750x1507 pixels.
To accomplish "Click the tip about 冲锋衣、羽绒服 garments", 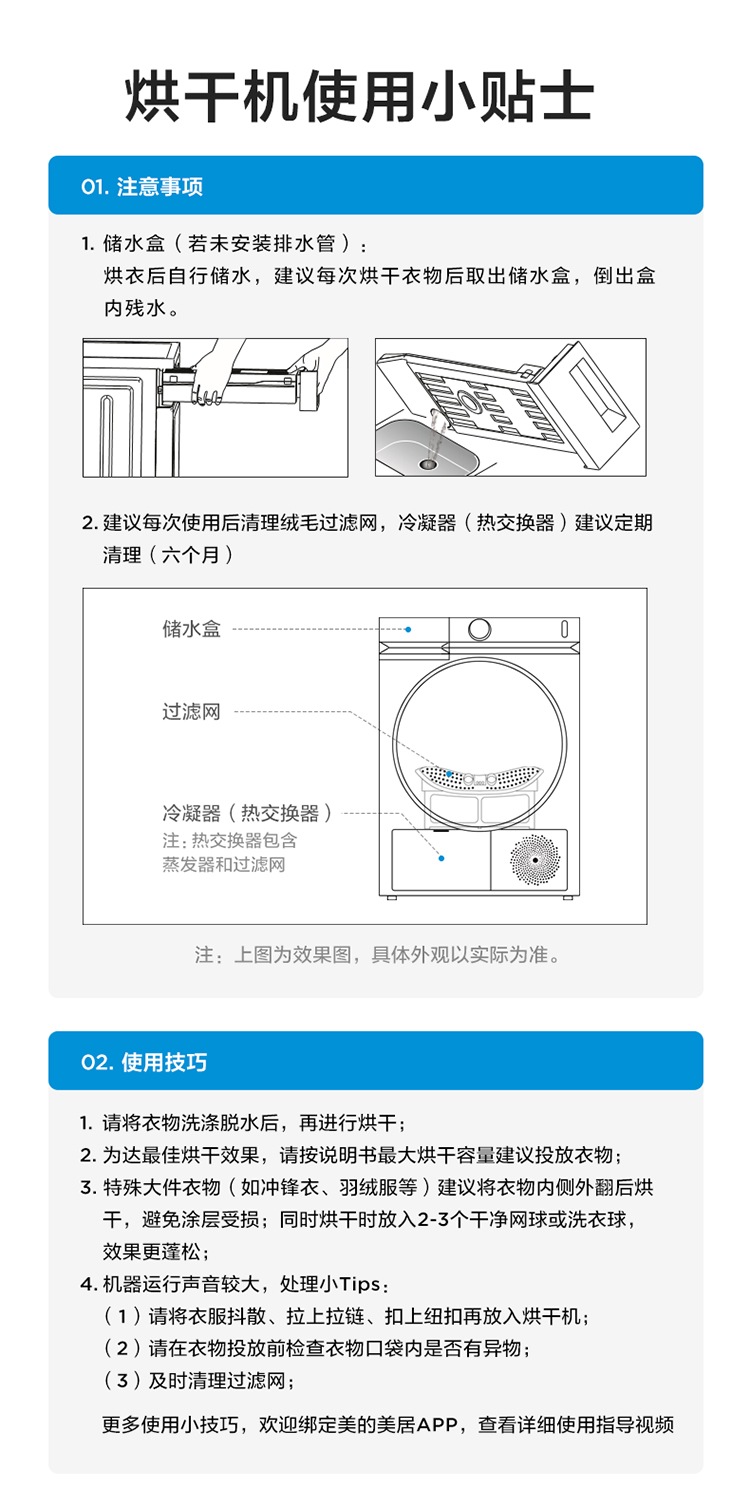I will coord(368,1220).
